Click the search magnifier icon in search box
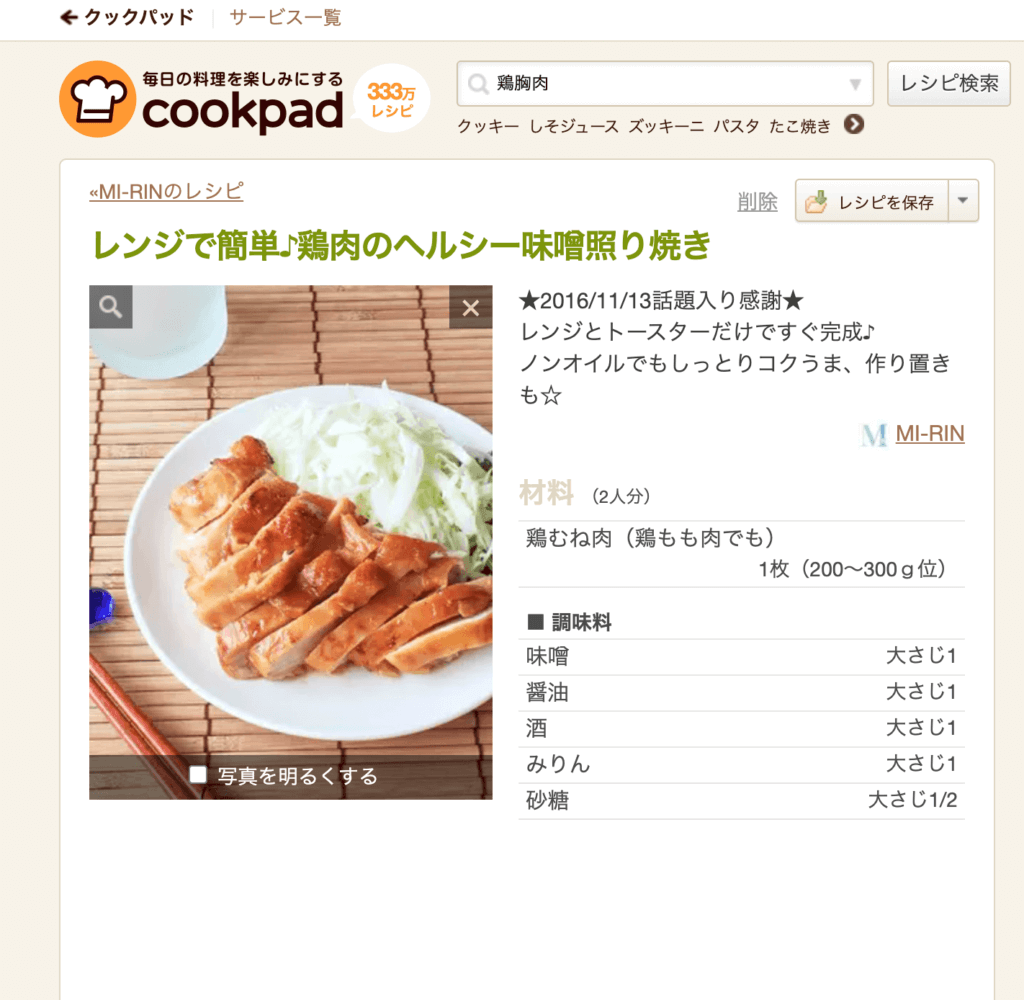The width and height of the screenshot is (1024, 1000). 479,84
